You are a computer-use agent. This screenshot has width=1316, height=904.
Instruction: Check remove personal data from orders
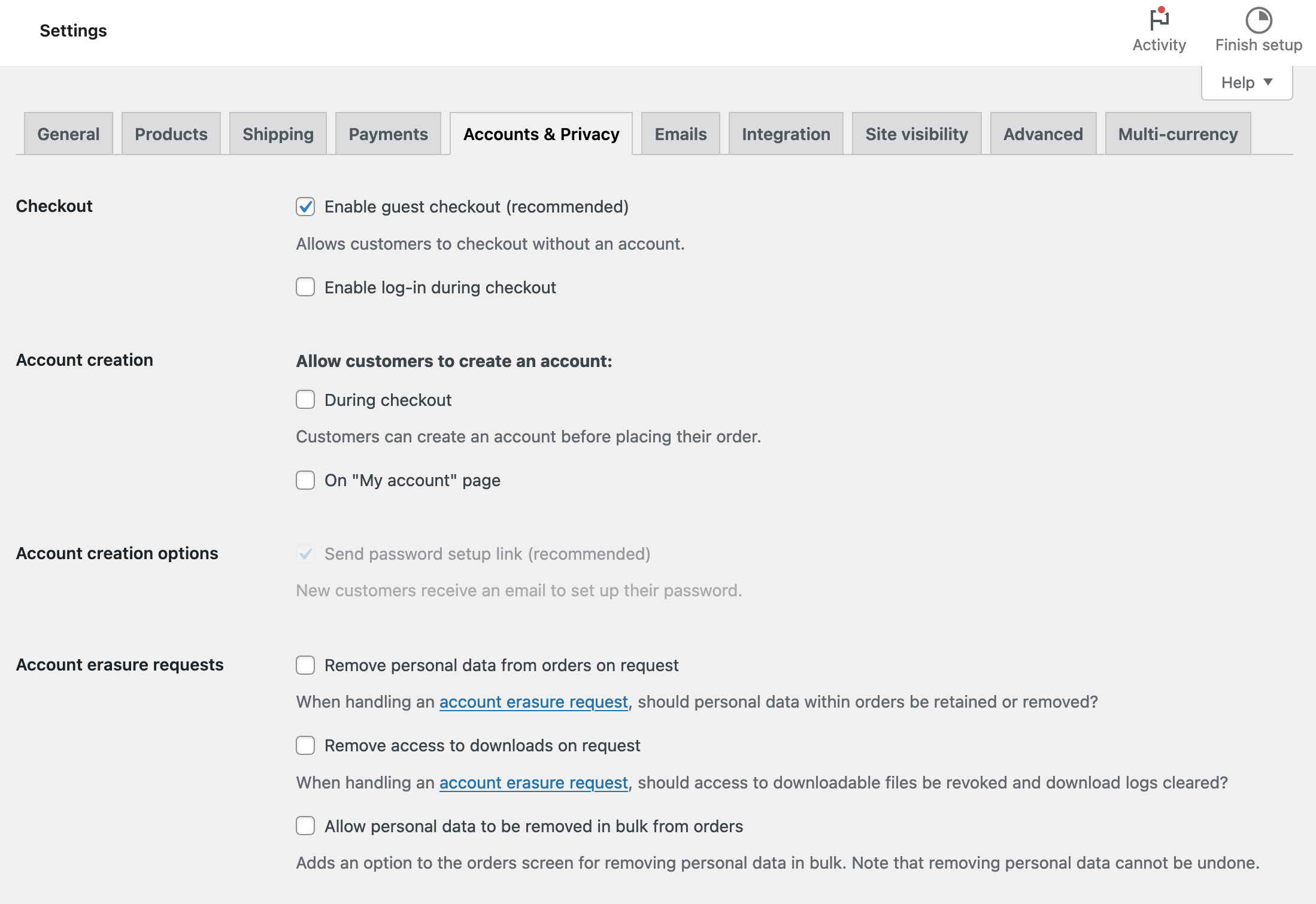pos(305,665)
